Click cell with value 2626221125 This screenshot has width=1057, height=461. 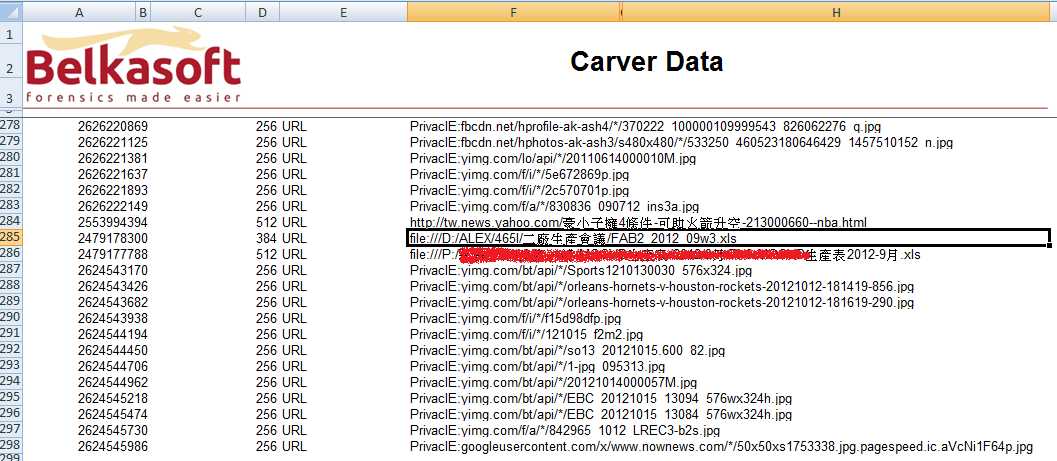[113, 142]
